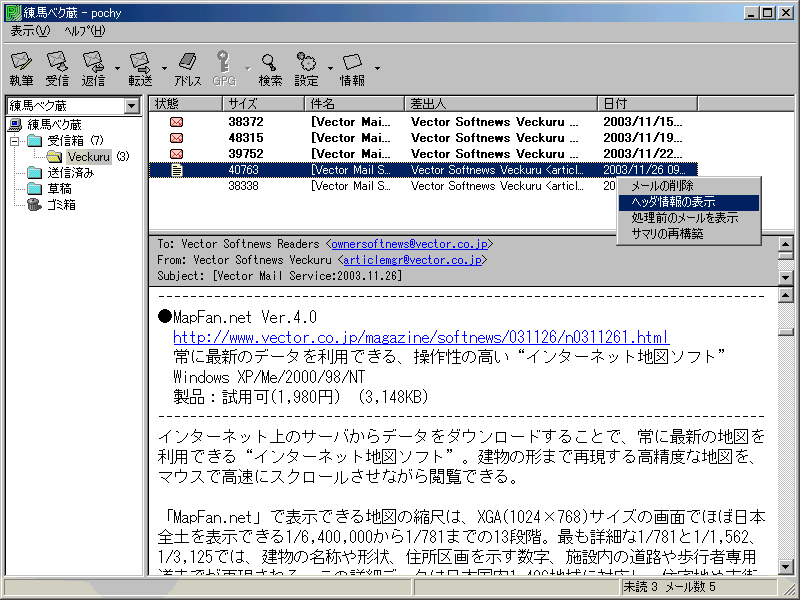This screenshot has width=800, height=600.
Task: Select the mail row with size 38372
Action: pos(423,122)
